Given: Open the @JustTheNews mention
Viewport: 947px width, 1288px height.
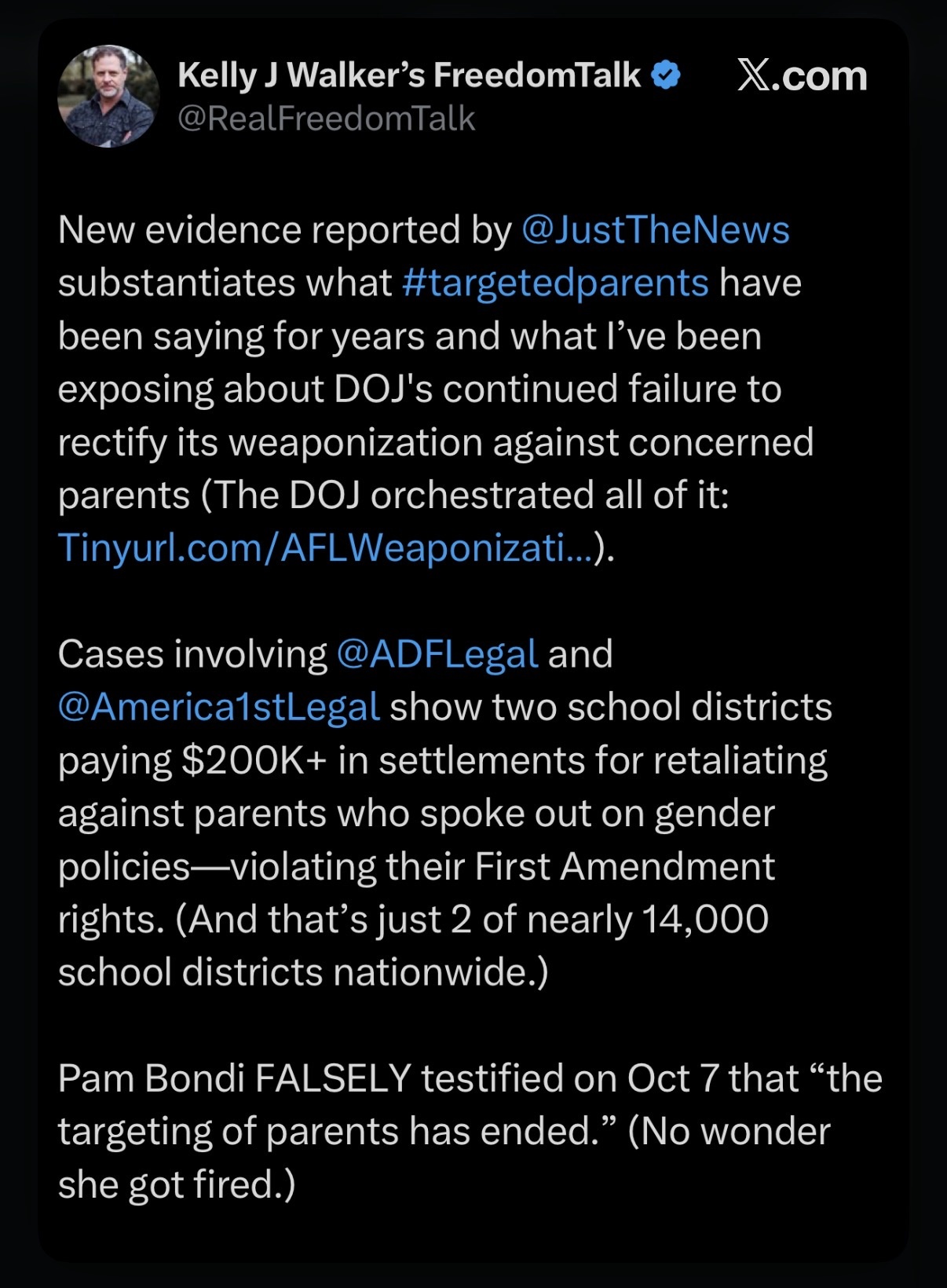Looking at the screenshot, I should 655,230.
